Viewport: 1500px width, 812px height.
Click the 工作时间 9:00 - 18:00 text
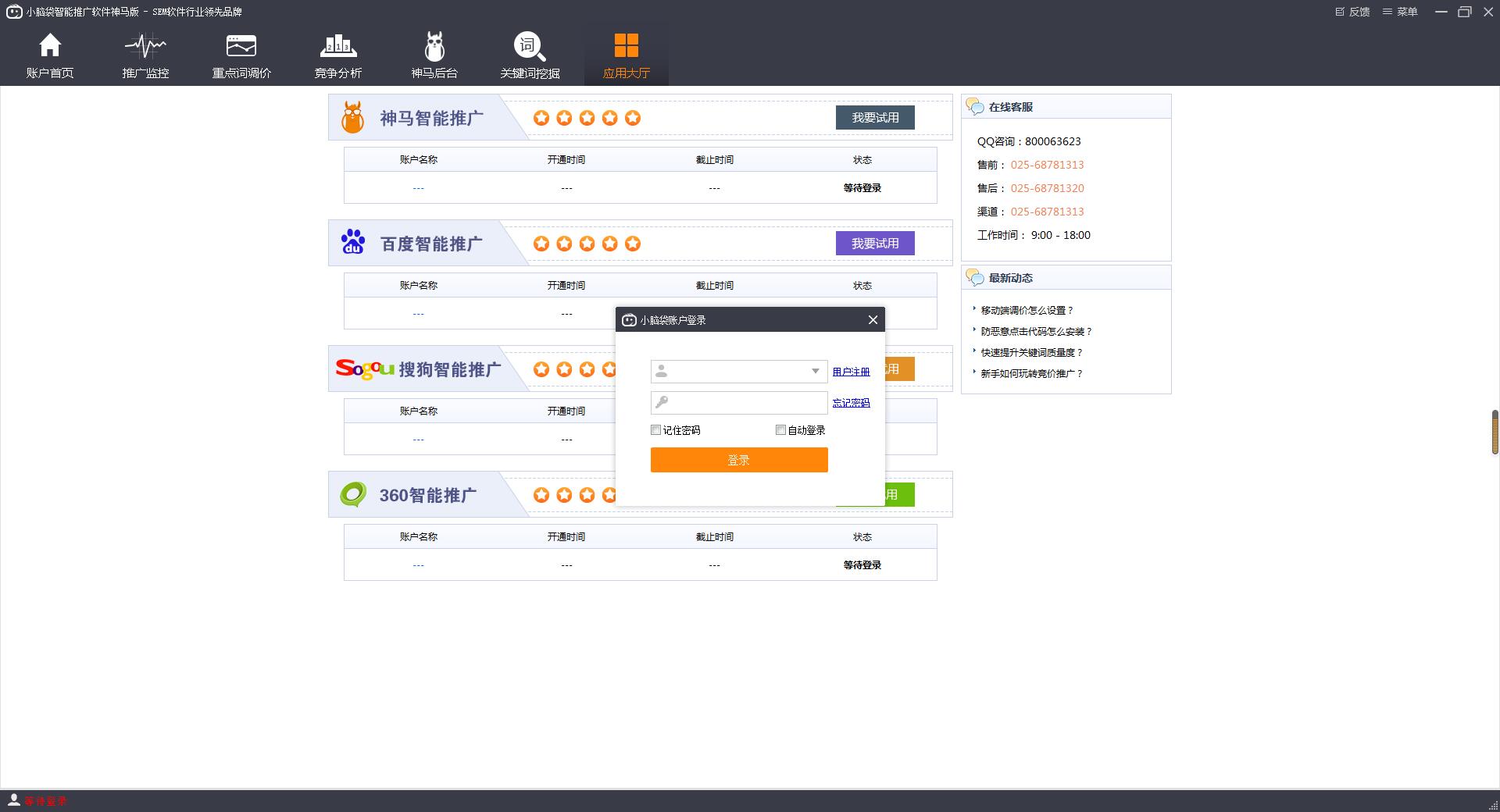(x=1034, y=235)
